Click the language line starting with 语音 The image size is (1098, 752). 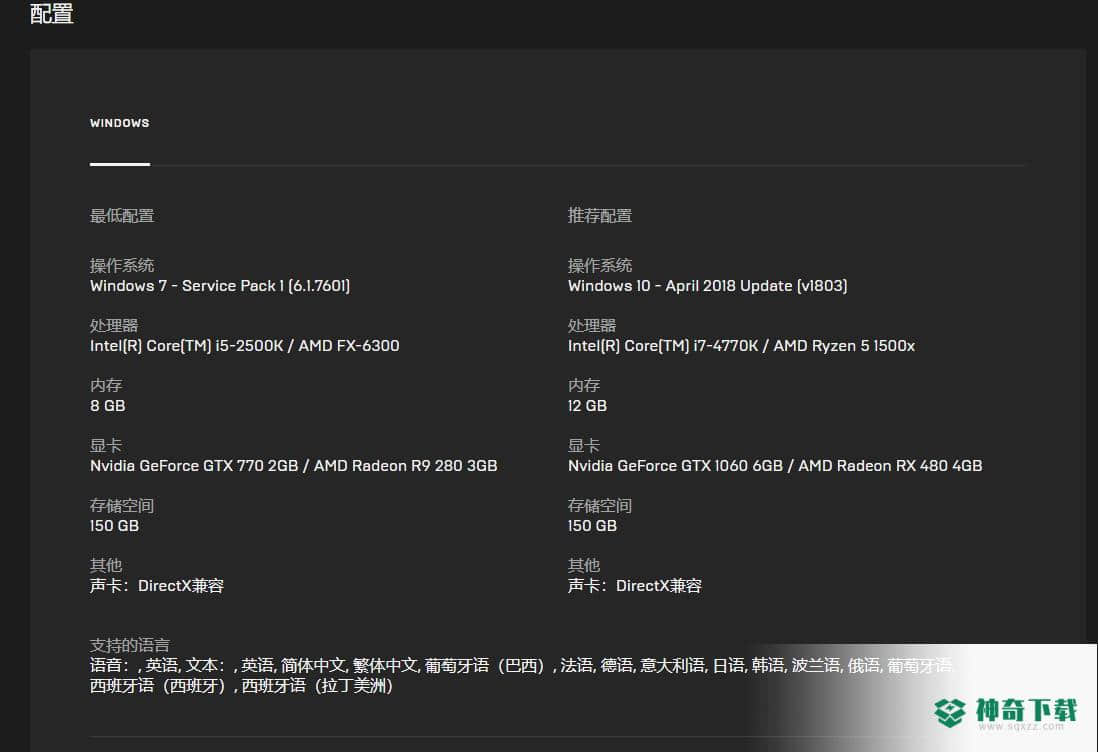[x=521, y=665]
